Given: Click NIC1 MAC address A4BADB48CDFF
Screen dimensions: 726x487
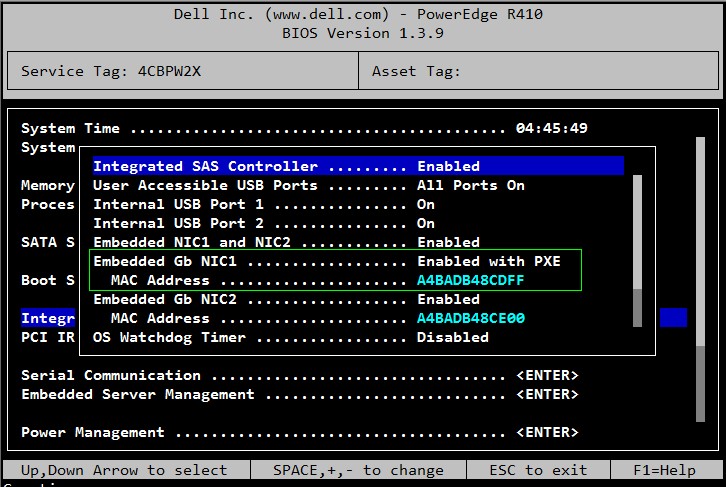Looking at the screenshot, I should point(470,280).
